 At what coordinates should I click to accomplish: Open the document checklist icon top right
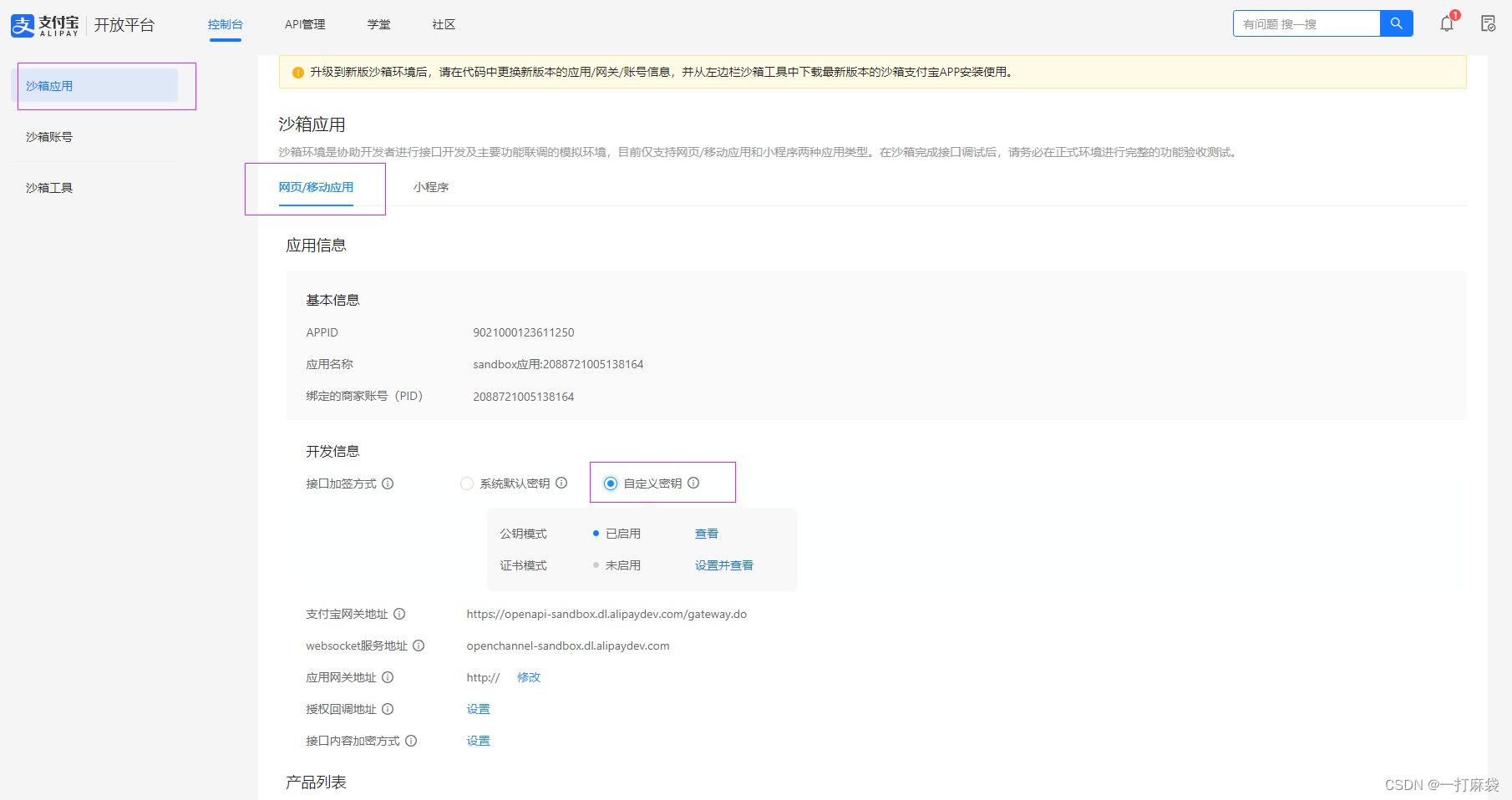1488,24
